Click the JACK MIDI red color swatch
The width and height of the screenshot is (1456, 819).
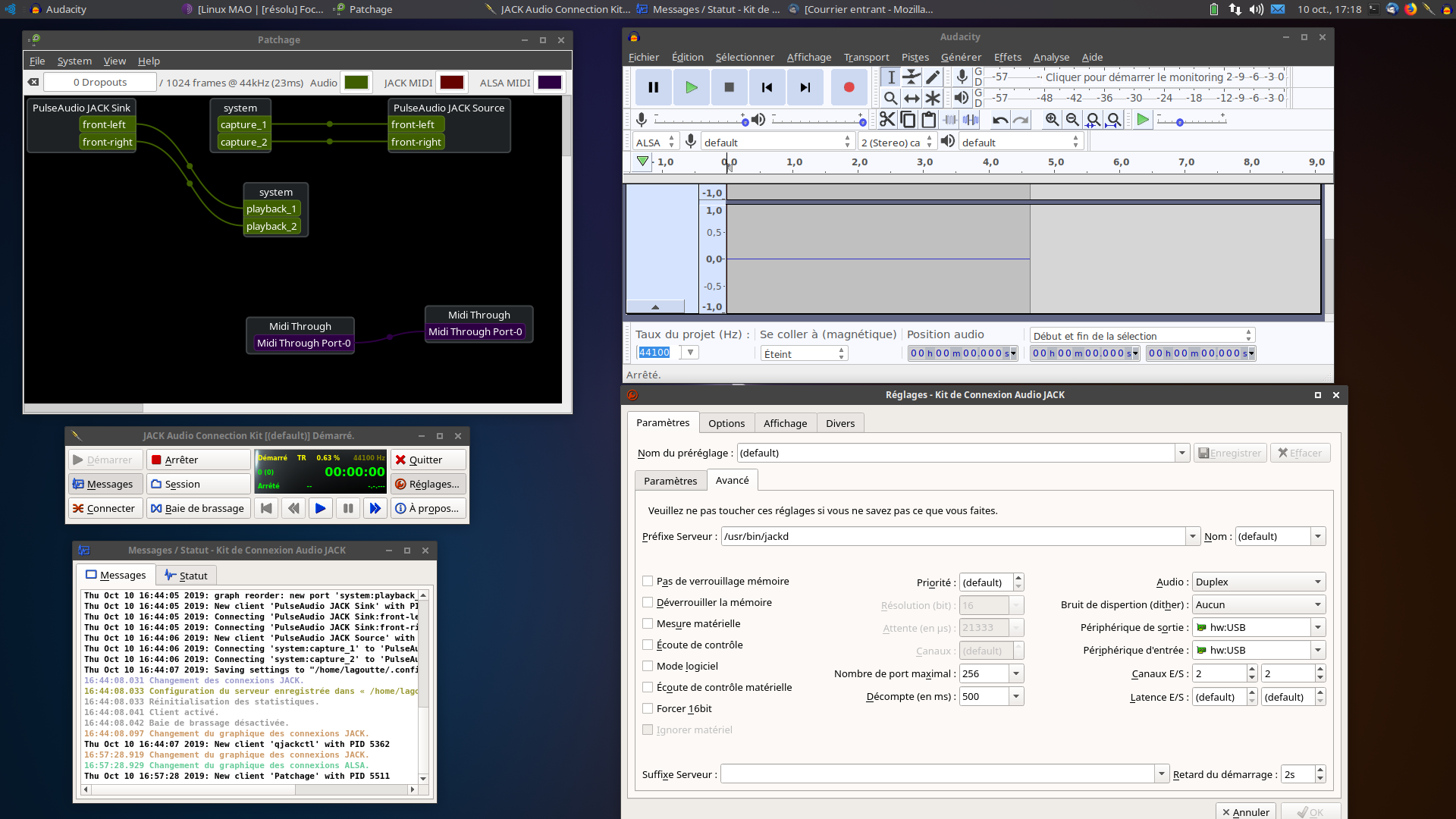pos(451,83)
